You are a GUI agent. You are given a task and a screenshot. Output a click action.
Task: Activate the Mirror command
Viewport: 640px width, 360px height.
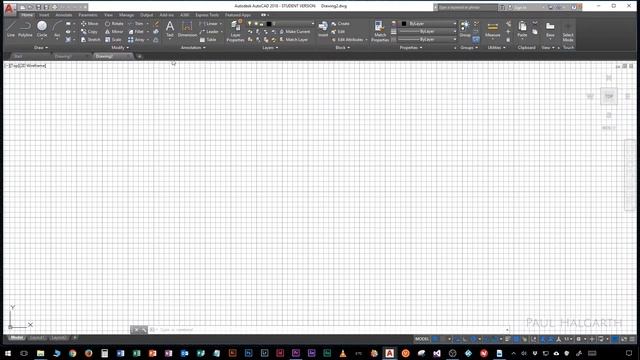click(x=113, y=31)
